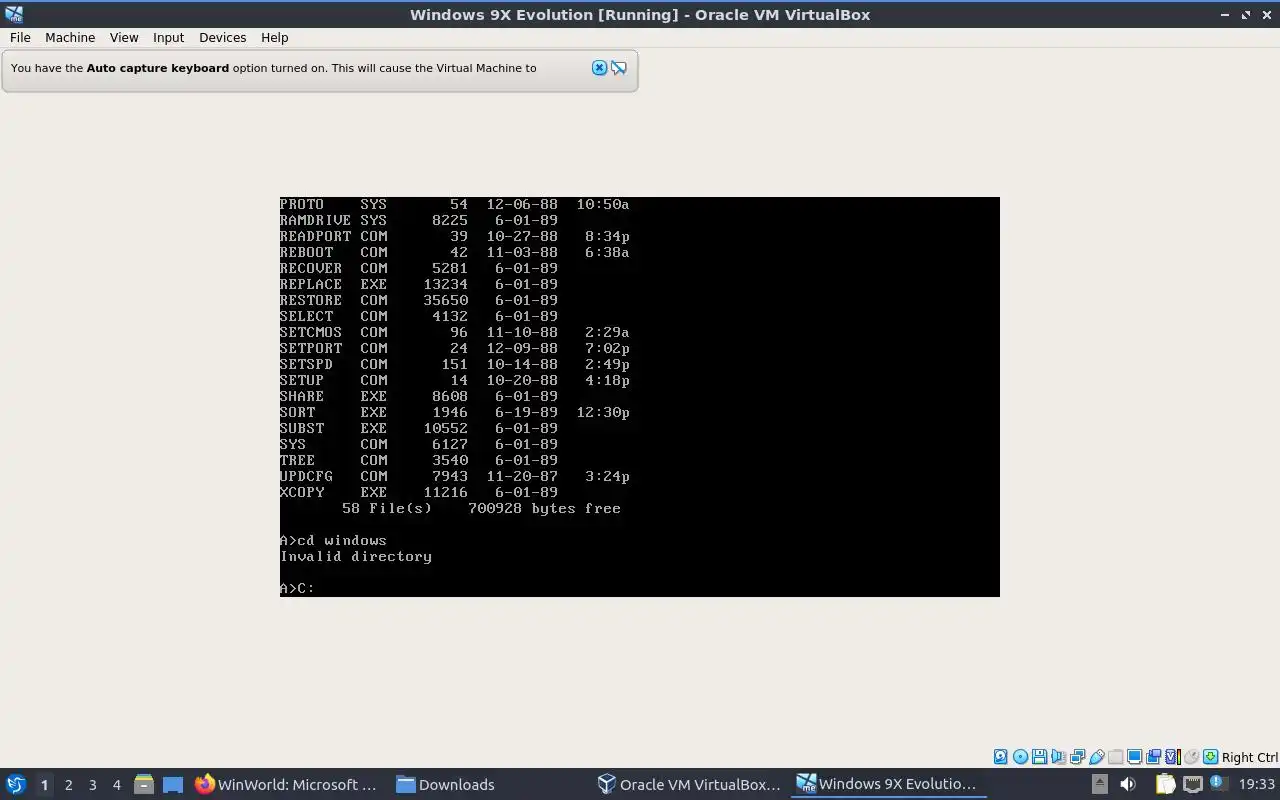Screen dimensions: 1280x800
Task: Click the 19:33 clock
Action: (x=1257, y=784)
